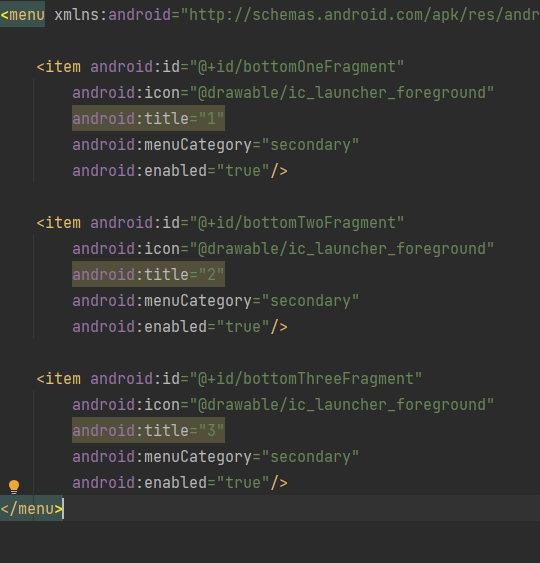
Task: Click menuCategory "secondary" under title 2
Action: point(310,301)
